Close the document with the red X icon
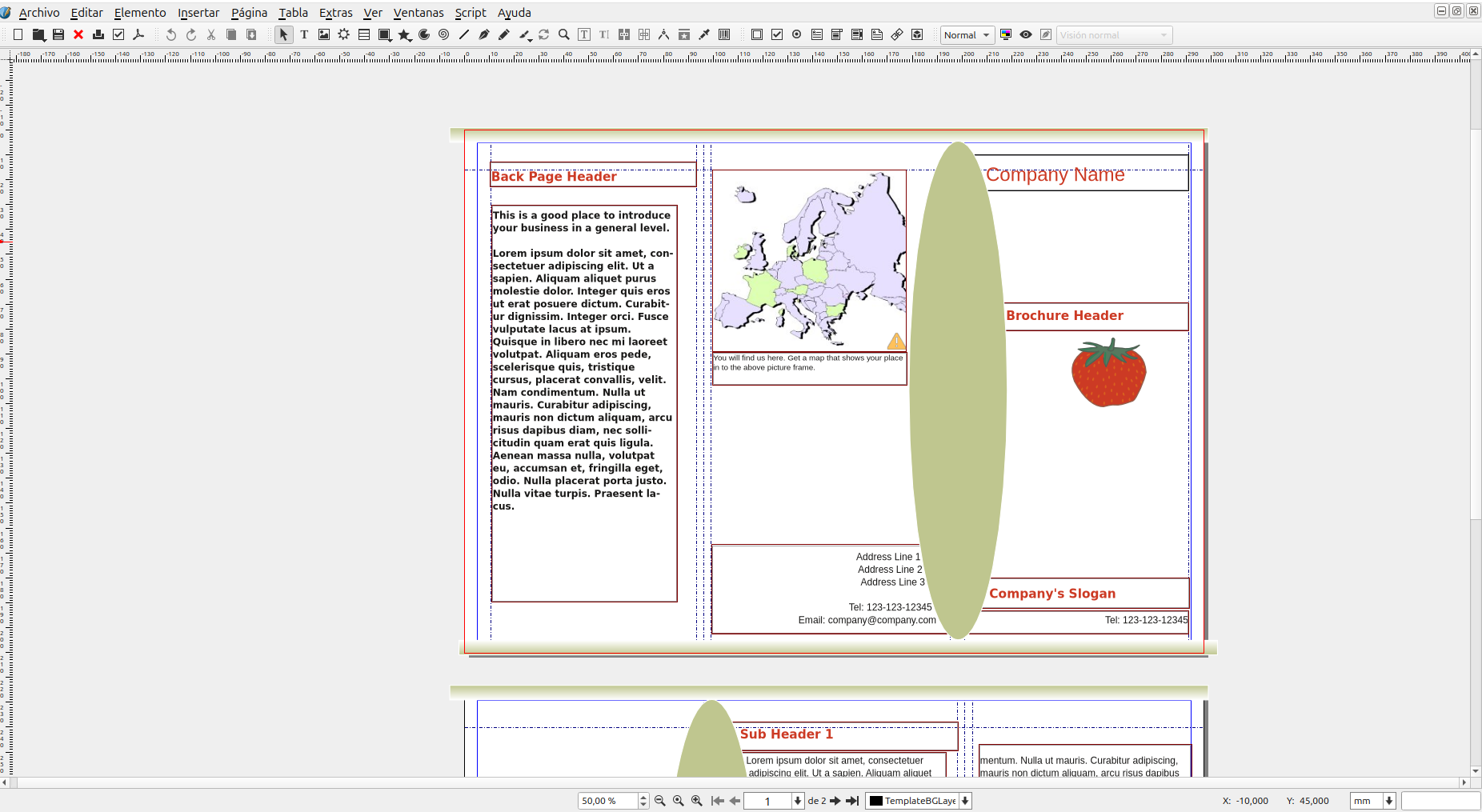 78,34
